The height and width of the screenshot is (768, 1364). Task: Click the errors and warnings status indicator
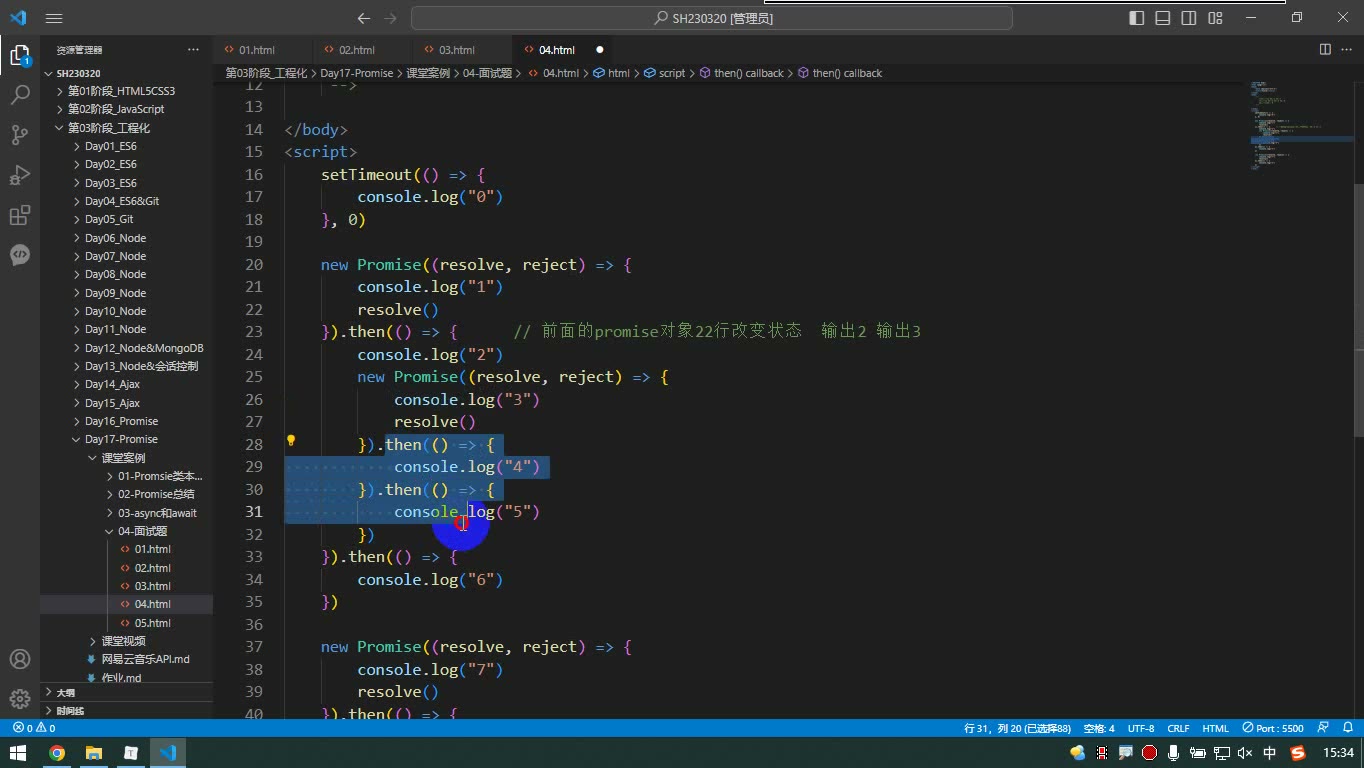tap(34, 728)
